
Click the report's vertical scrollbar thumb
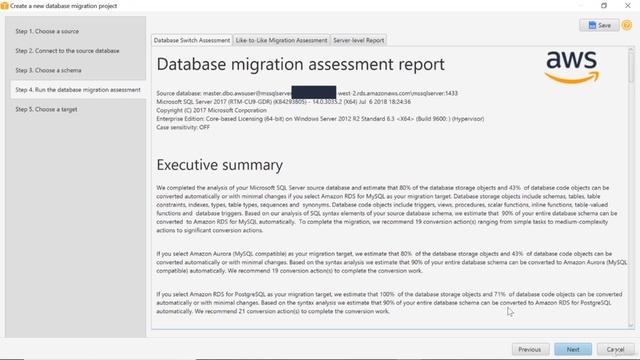point(631,67)
